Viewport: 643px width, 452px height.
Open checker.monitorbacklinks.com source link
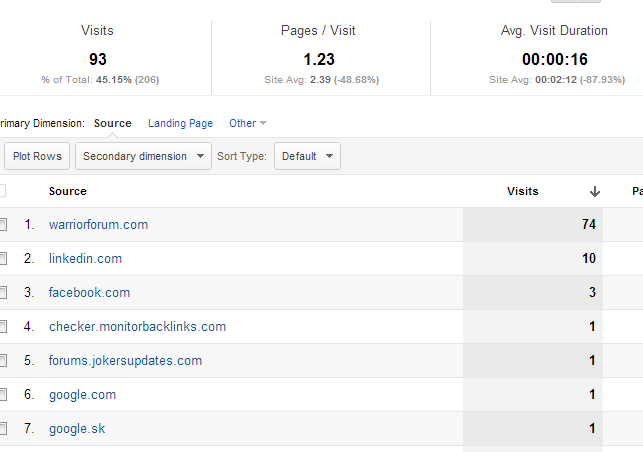pyautogui.click(x=137, y=326)
